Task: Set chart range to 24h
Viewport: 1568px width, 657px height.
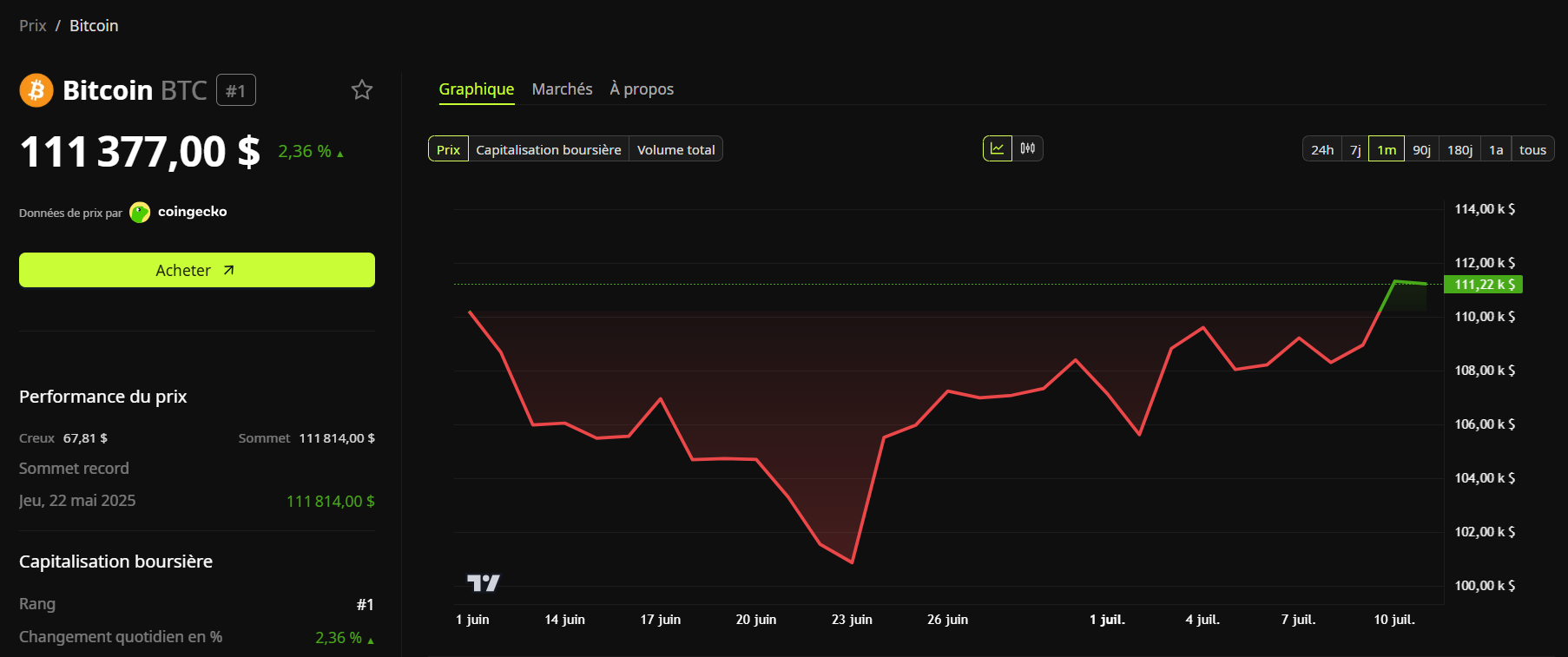Action: [x=1322, y=149]
